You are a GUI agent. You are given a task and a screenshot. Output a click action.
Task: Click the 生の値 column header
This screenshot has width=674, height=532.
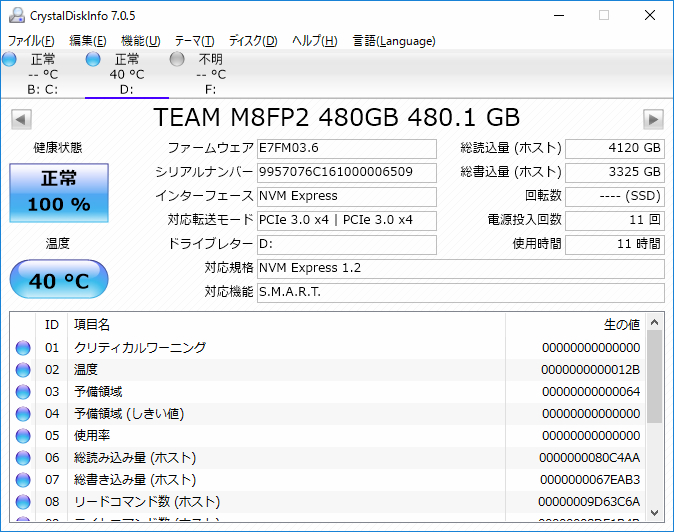(620, 325)
